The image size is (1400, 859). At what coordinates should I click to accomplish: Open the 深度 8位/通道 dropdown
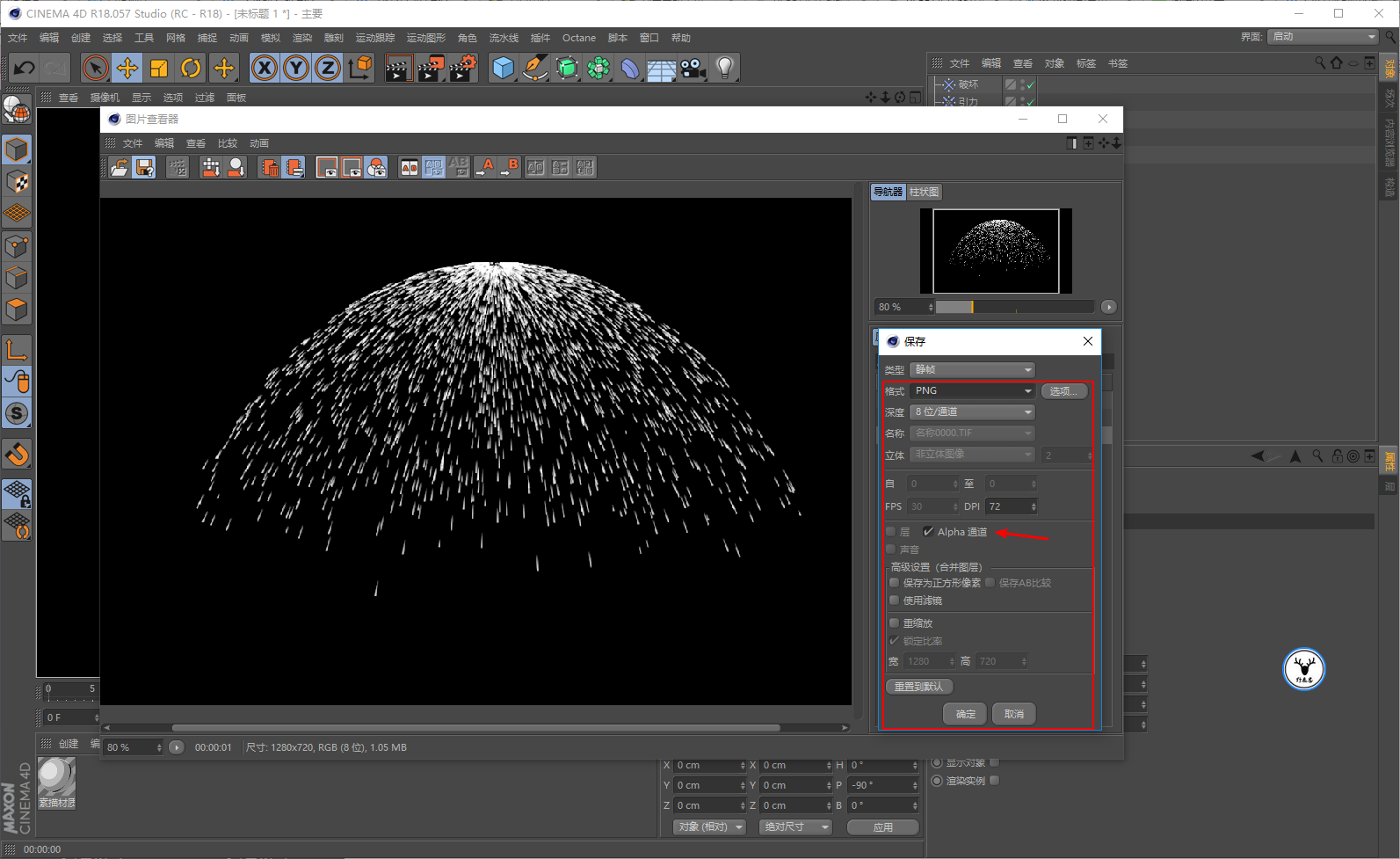973,411
